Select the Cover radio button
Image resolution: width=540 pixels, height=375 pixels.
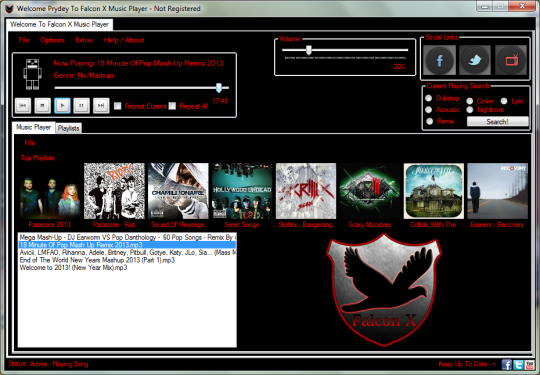point(470,101)
